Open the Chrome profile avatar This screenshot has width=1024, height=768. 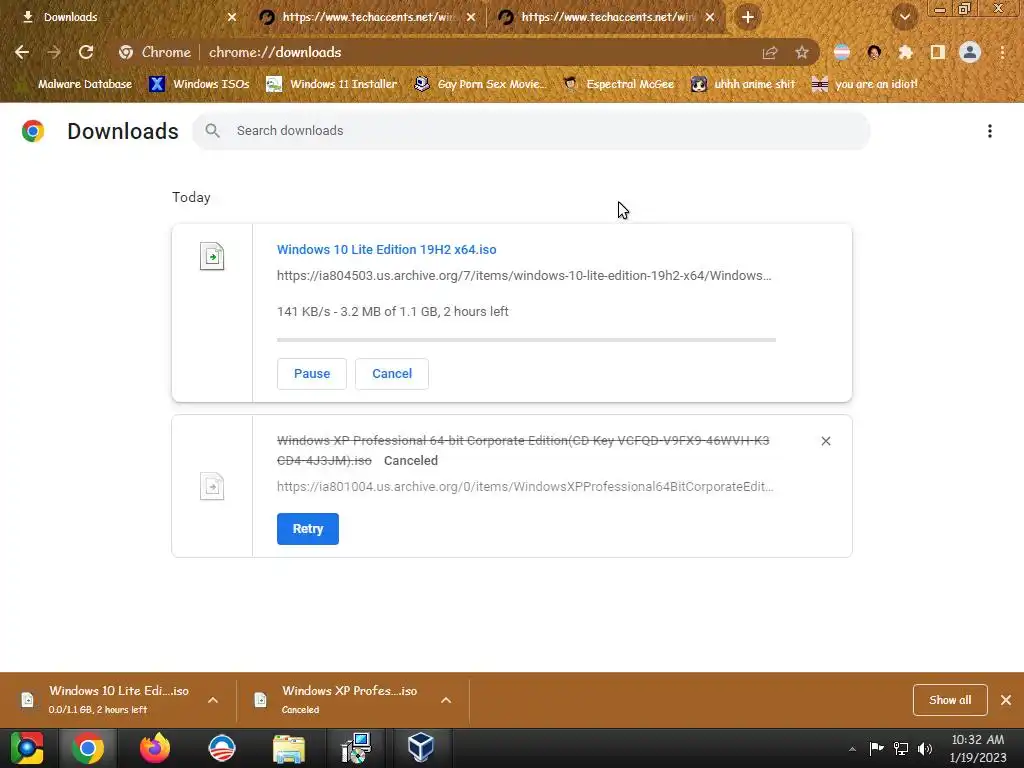pos(970,52)
